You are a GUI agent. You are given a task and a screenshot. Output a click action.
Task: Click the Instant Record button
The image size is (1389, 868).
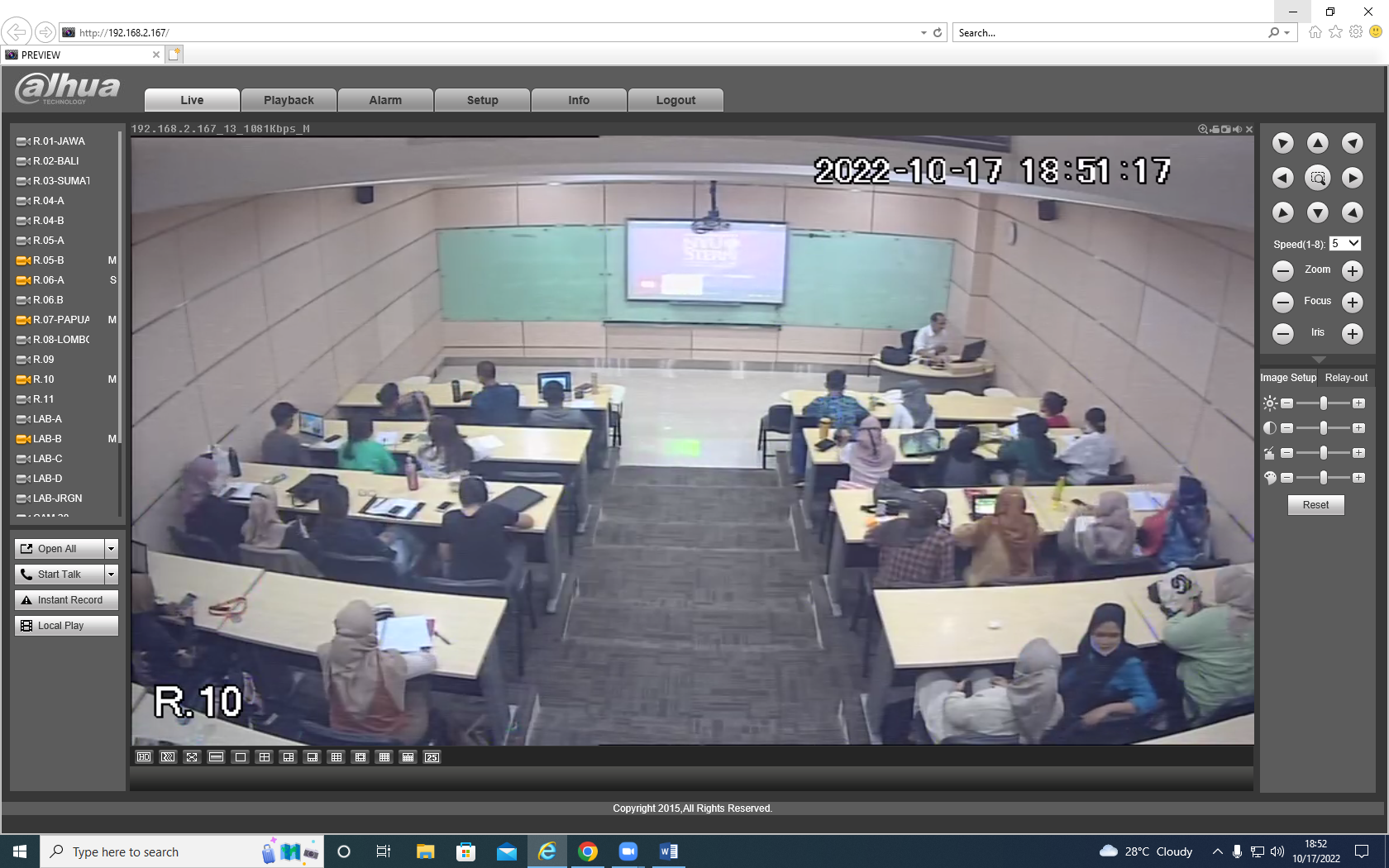[66, 600]
